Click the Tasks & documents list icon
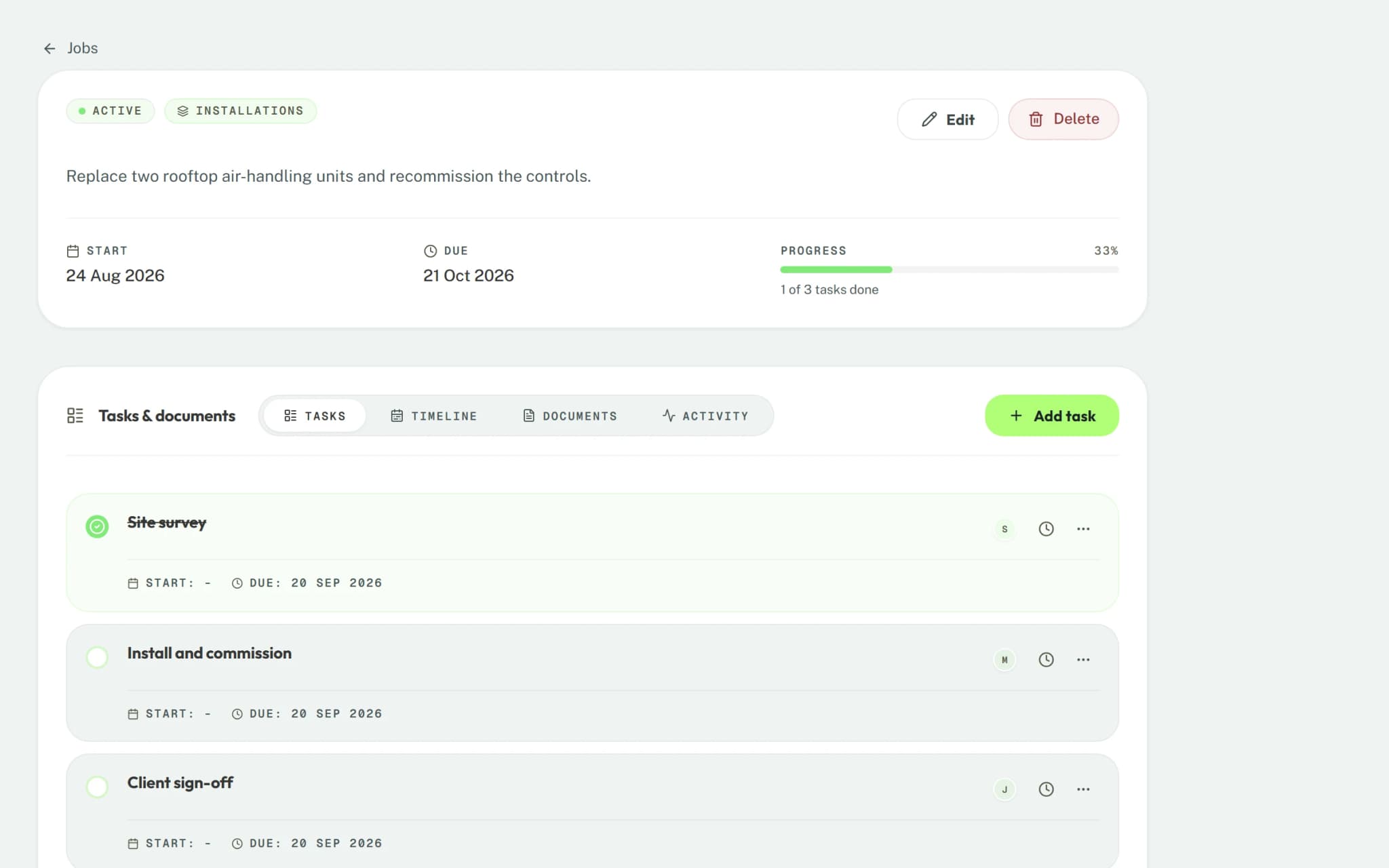This screenshot has width=1389, height=868. point(75,416)
